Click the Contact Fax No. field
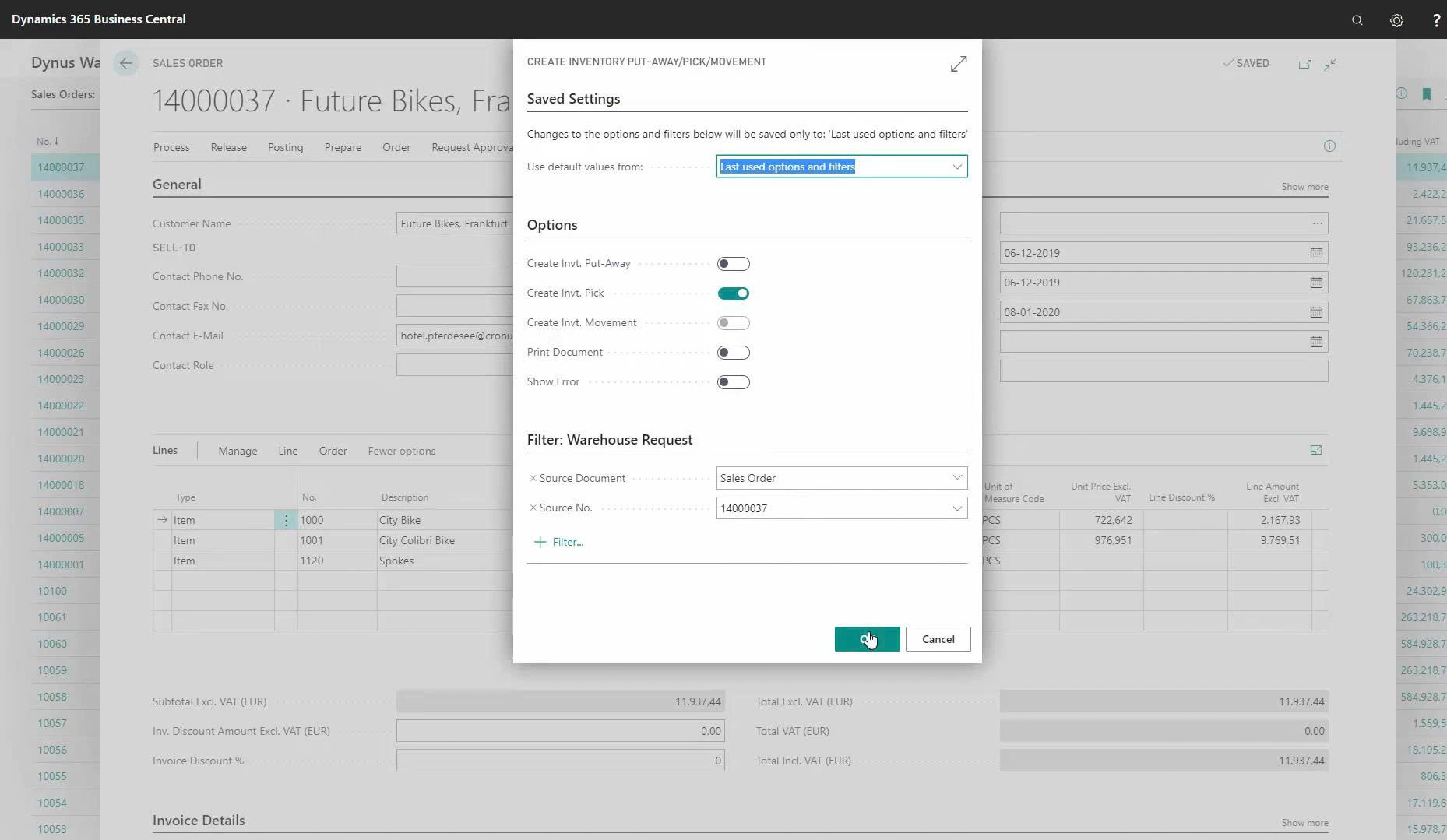Screen dimensions: 1447x840 tap(454, 306)
